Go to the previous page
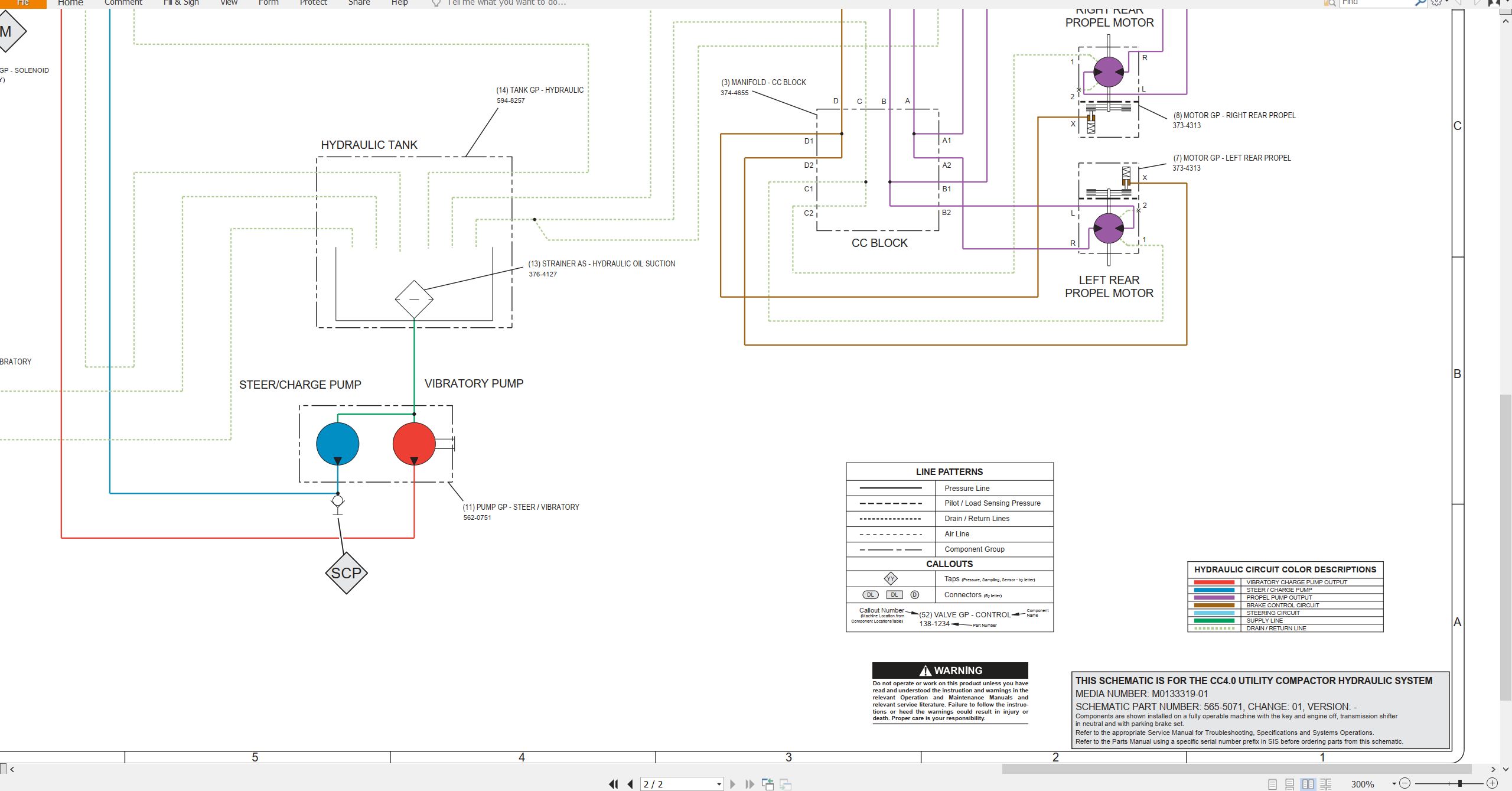Viewport: 1512px width, 791px height. pos(630,784)
